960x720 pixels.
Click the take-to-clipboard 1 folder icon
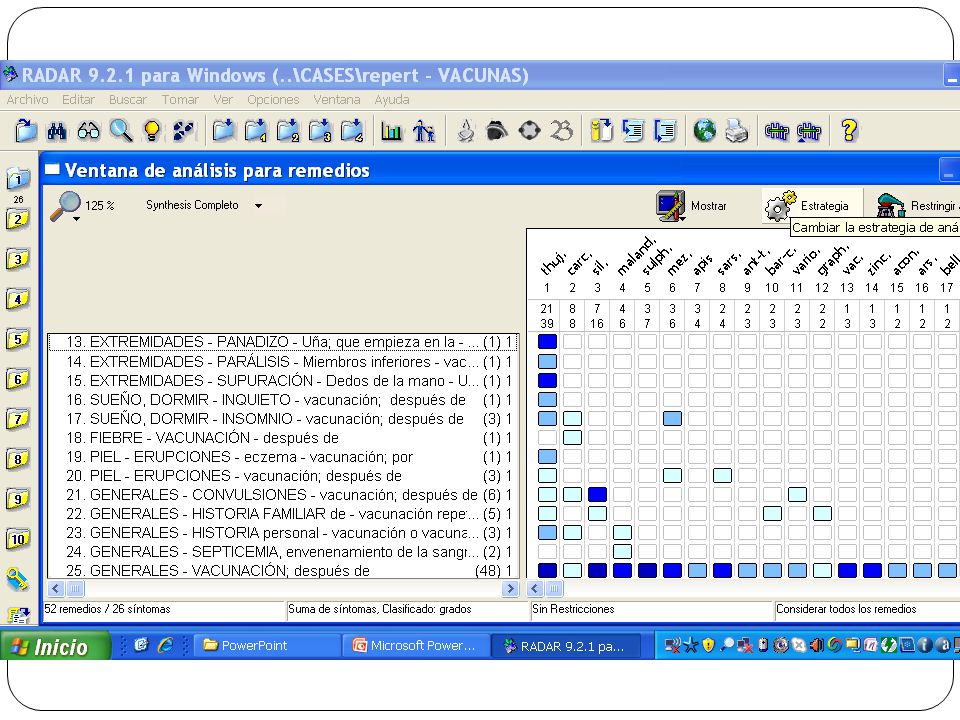coord(255,131)
